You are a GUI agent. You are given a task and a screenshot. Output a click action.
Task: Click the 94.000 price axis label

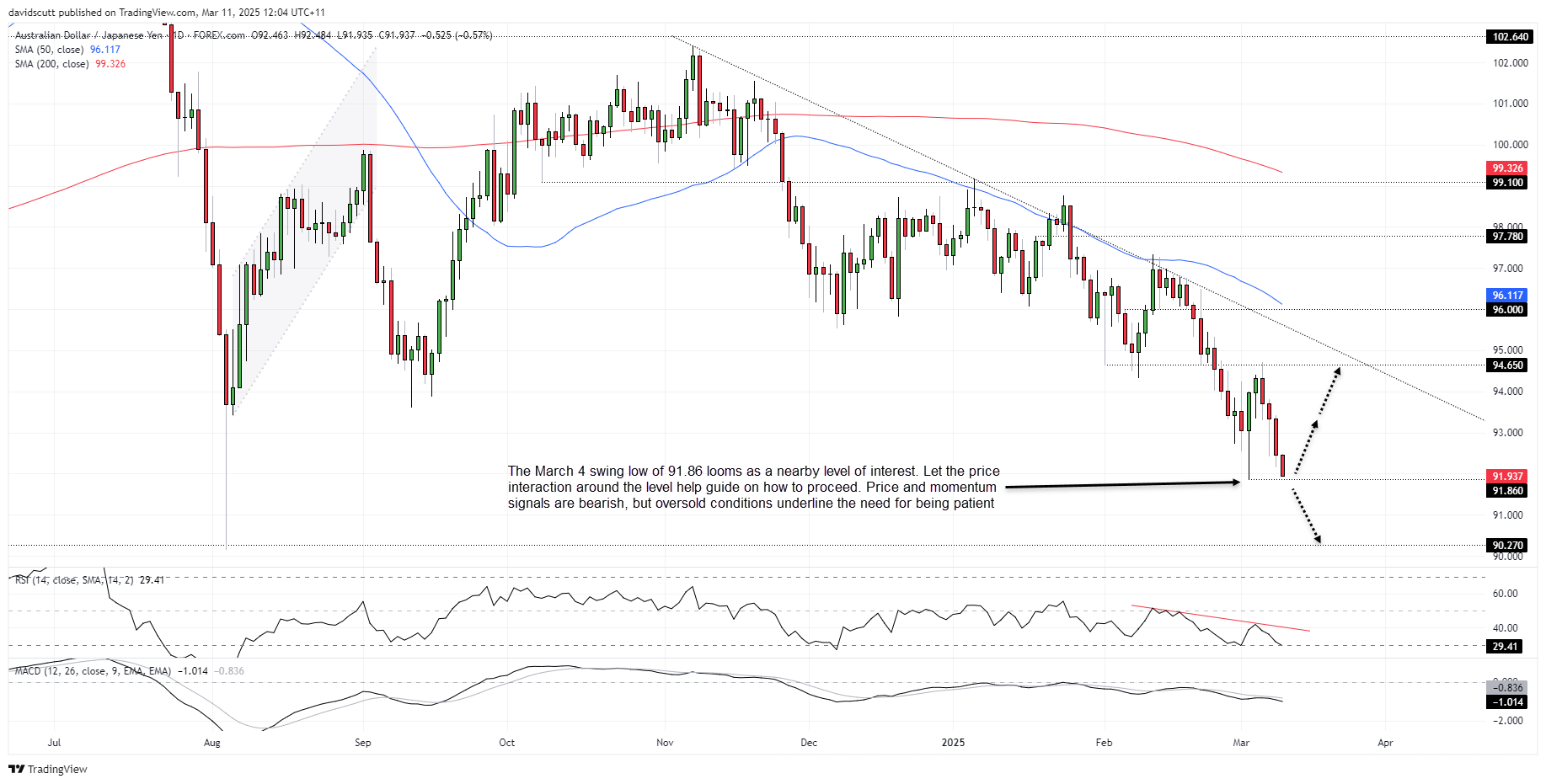pyautogui.click(x=1507, y=392)
